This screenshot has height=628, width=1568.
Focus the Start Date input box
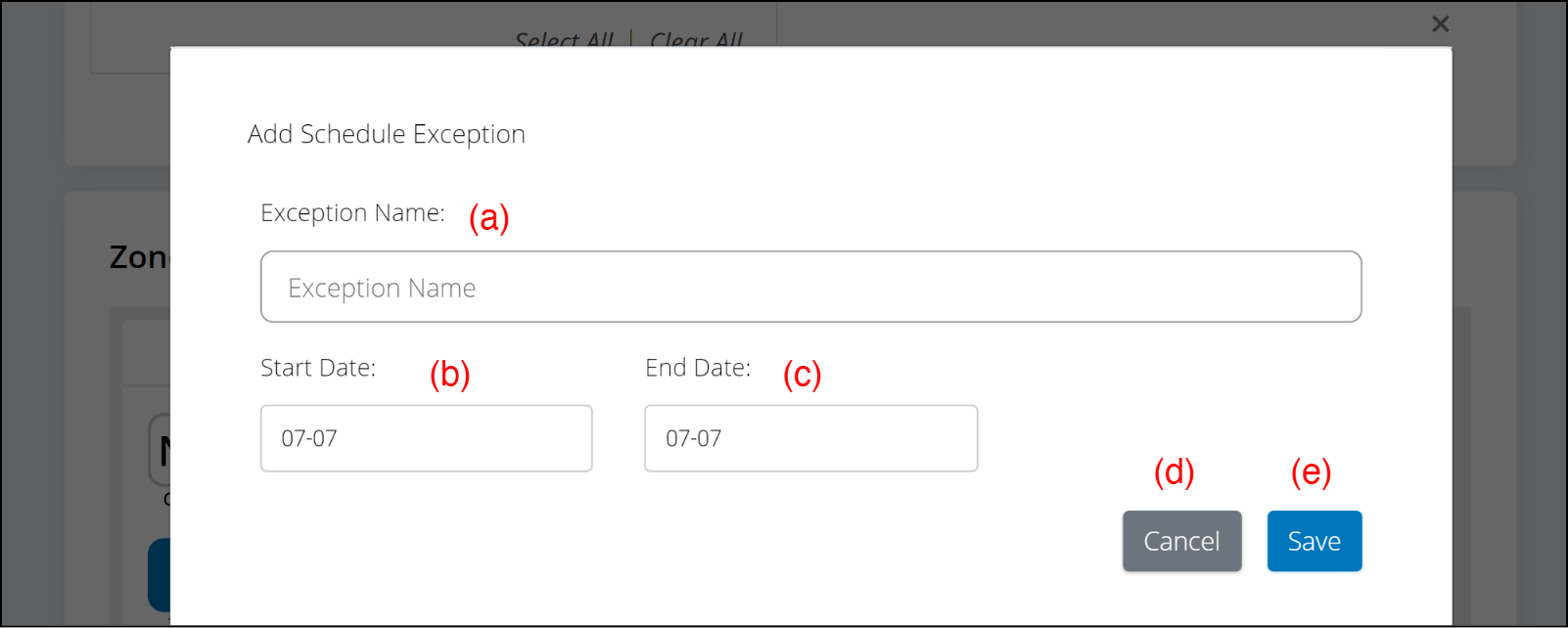426,438
